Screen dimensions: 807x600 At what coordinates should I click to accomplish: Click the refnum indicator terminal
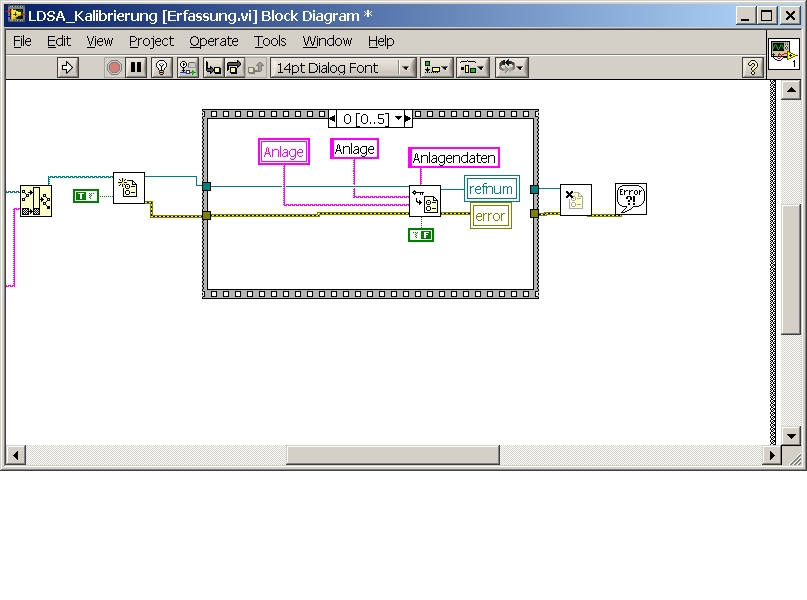click(x=492, y=189)
